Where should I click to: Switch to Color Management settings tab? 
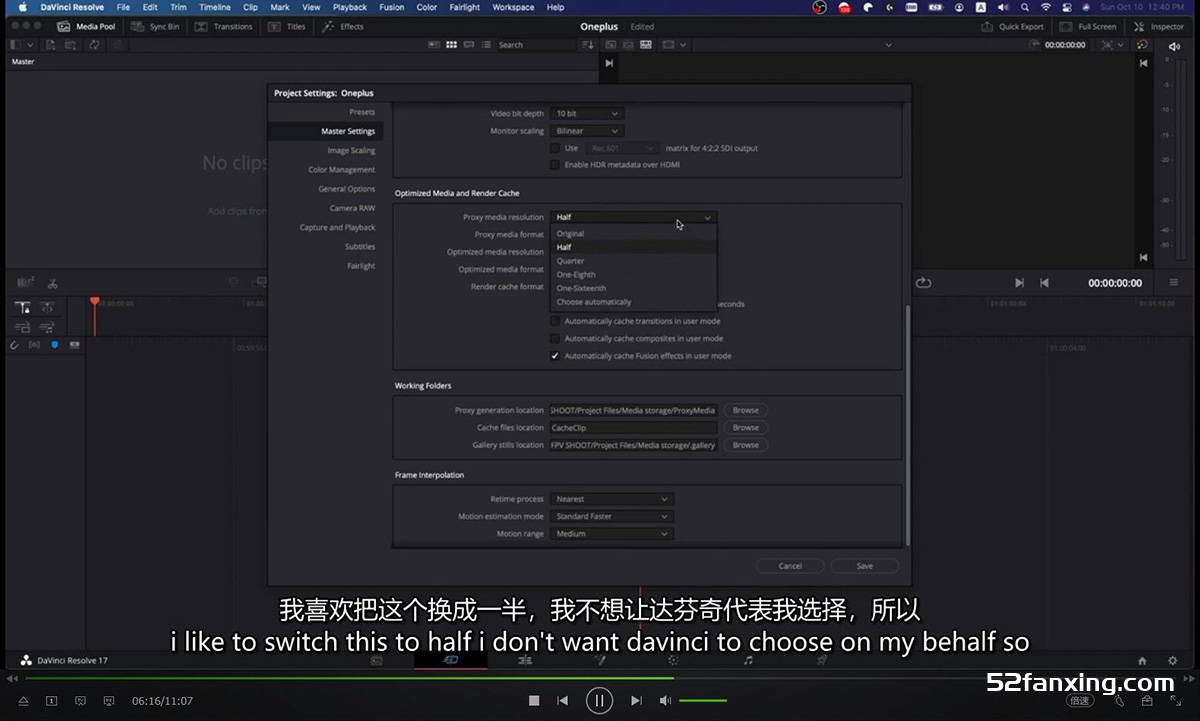pyautogui.click(x=342, y=170)
